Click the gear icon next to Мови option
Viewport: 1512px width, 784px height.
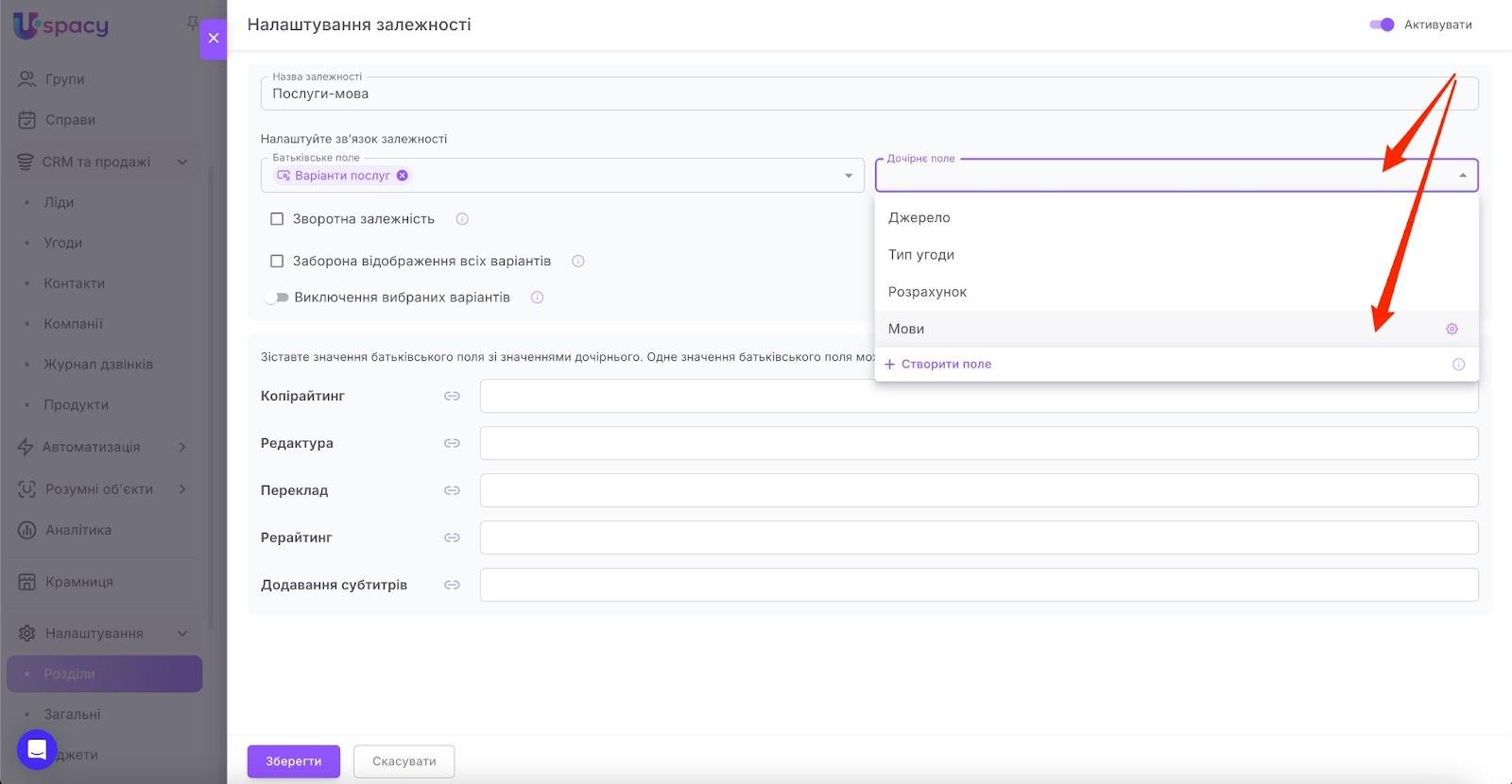click(1452, 329)
